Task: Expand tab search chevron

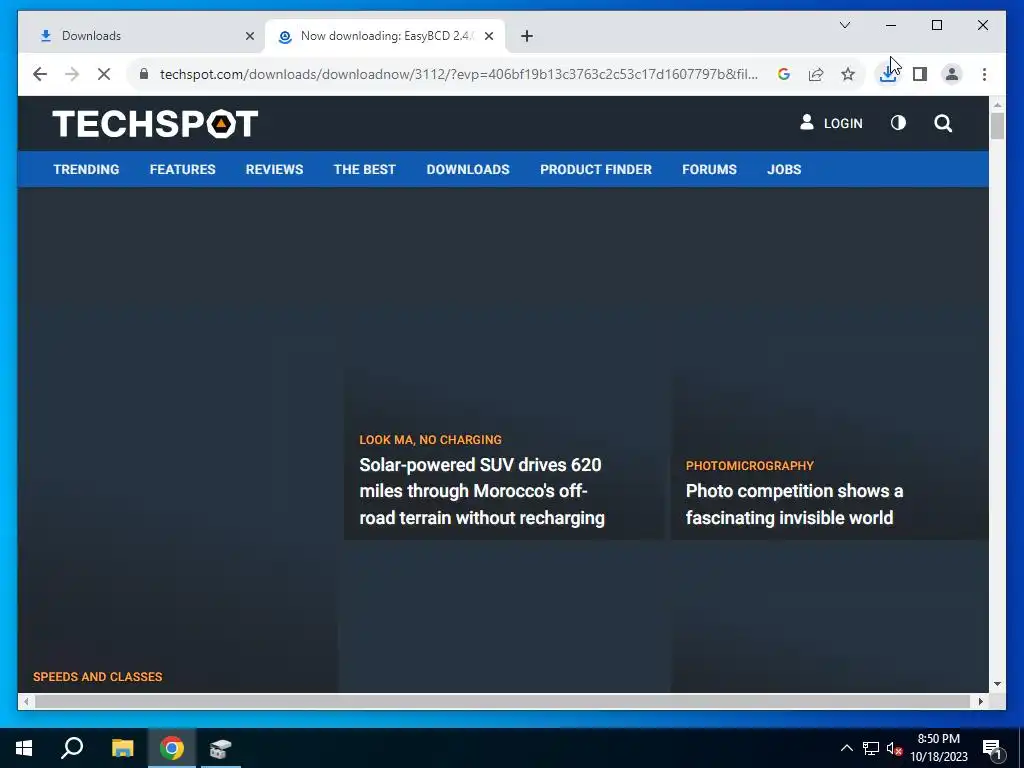Action: pyautogui.click(x=844, y=25)
